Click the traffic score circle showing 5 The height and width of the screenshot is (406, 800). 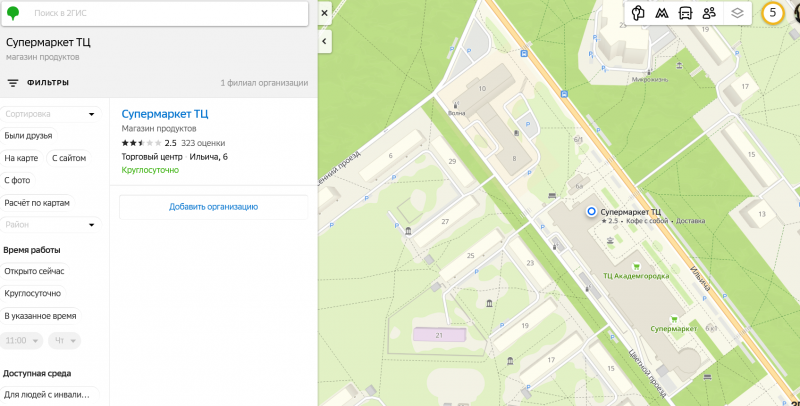[x=772, y=13]
